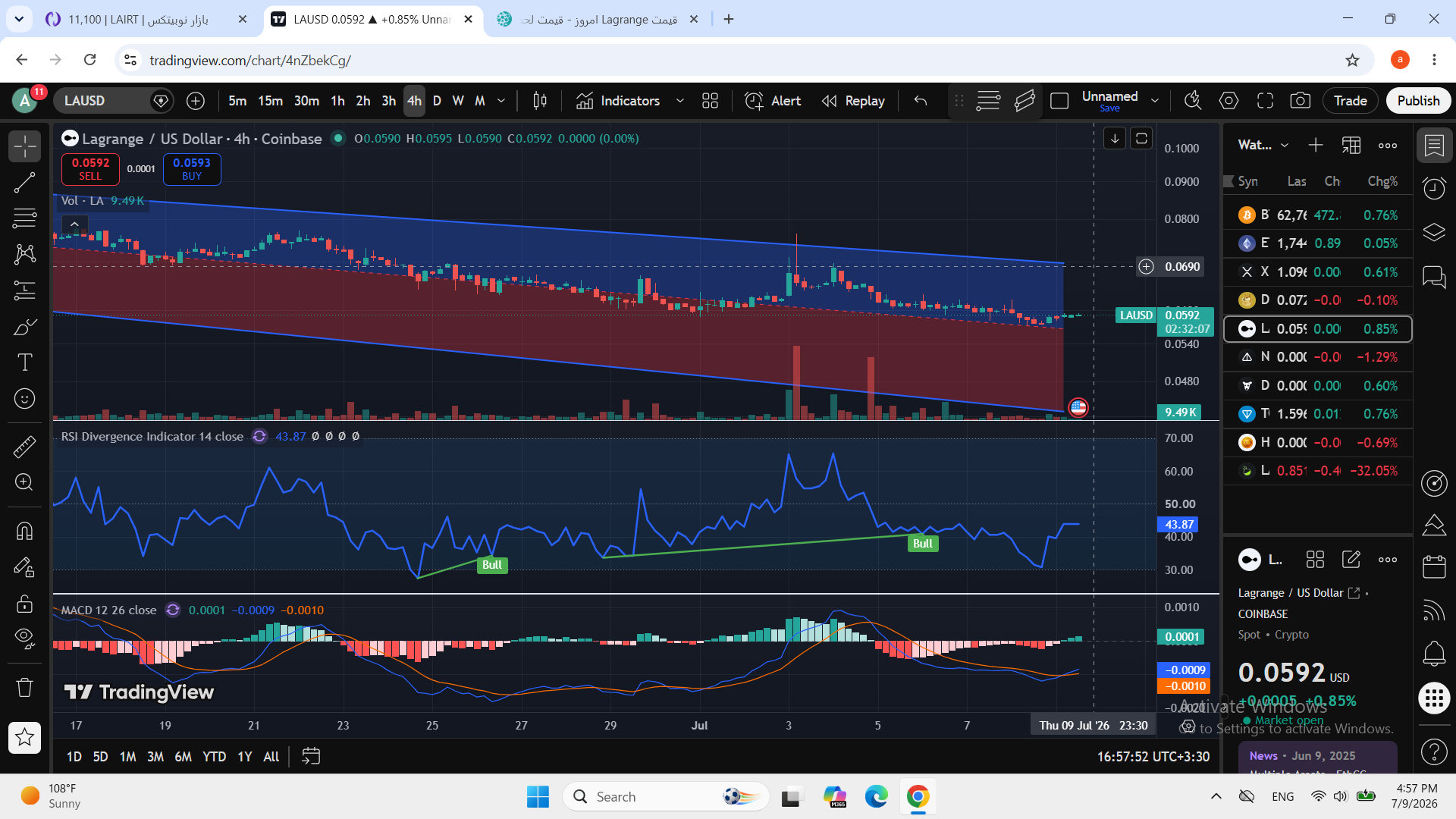Create an Alert
The image size is (1456, 819).
(x=773, y=101)
